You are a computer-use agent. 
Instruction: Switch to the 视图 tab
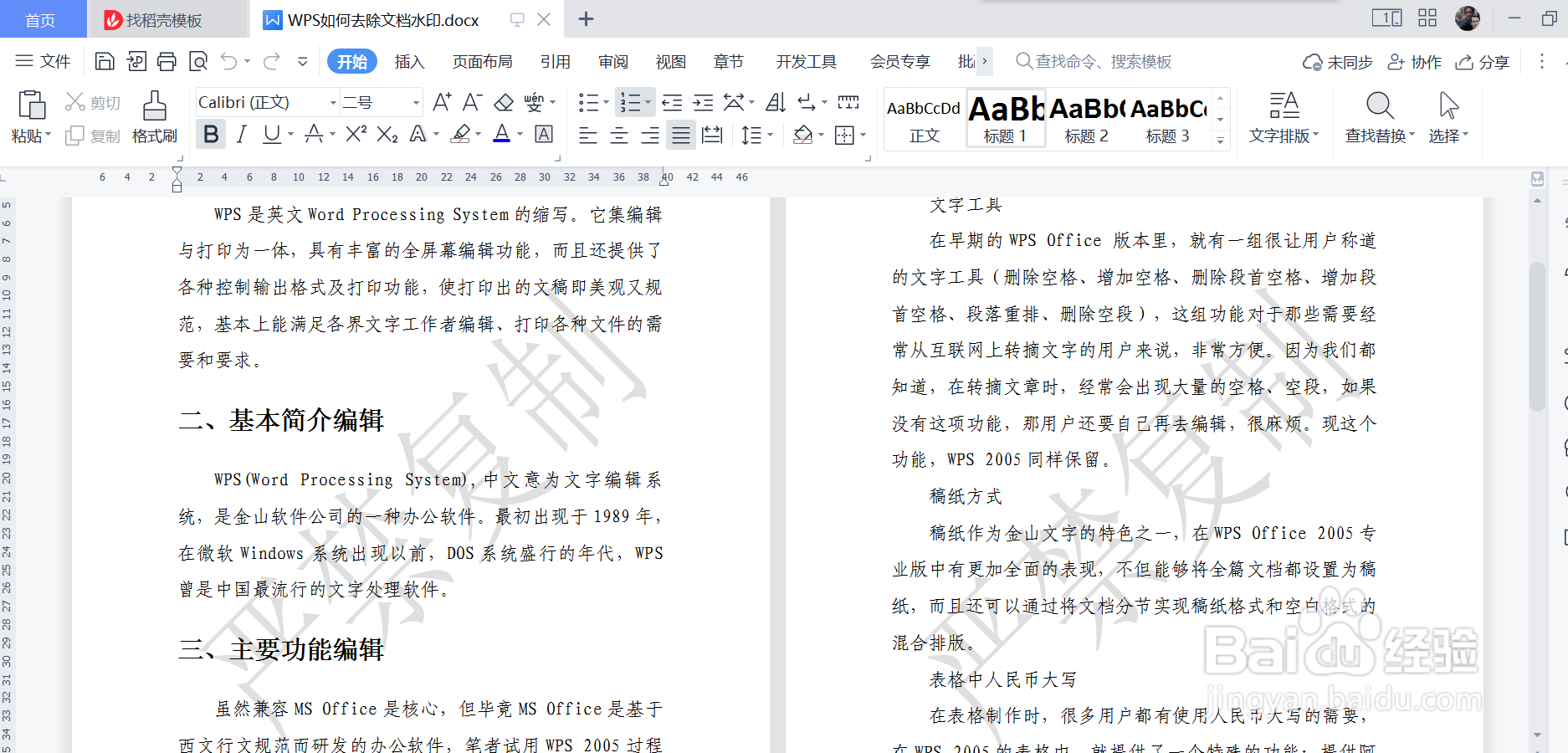pyautogui.click(x=670, y=61)
